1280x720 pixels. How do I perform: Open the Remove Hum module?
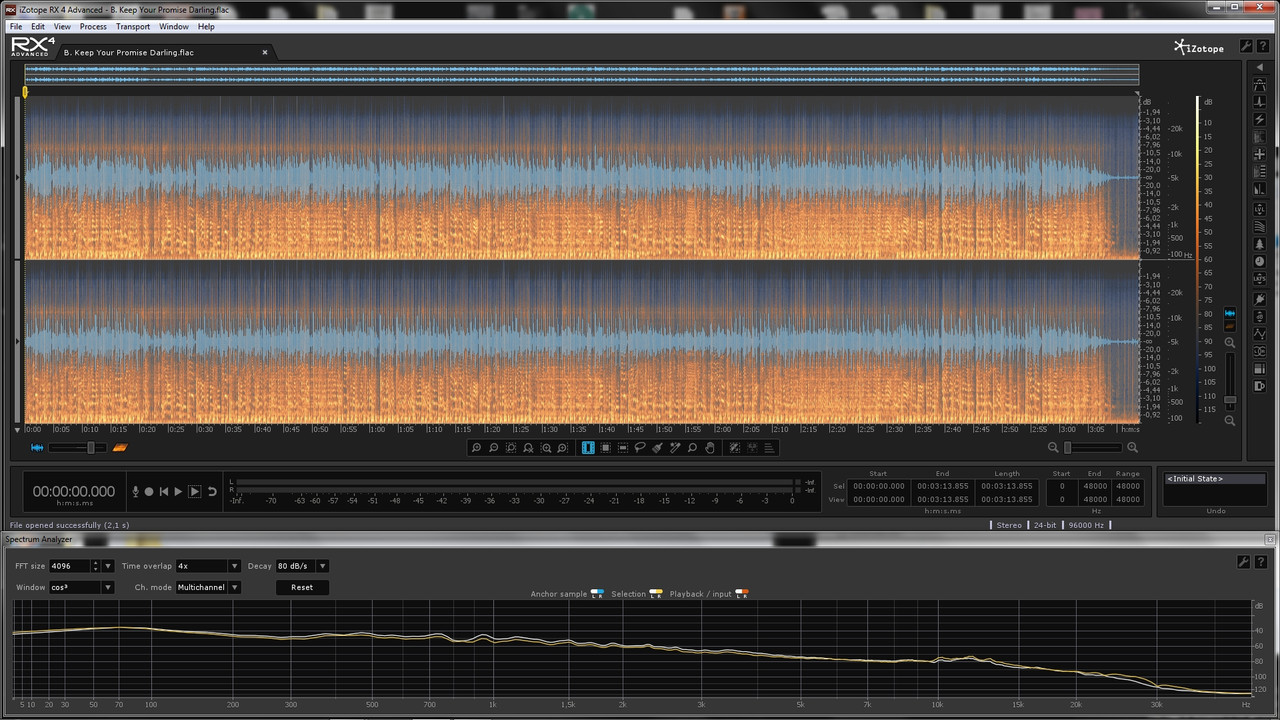point(1260,119)
